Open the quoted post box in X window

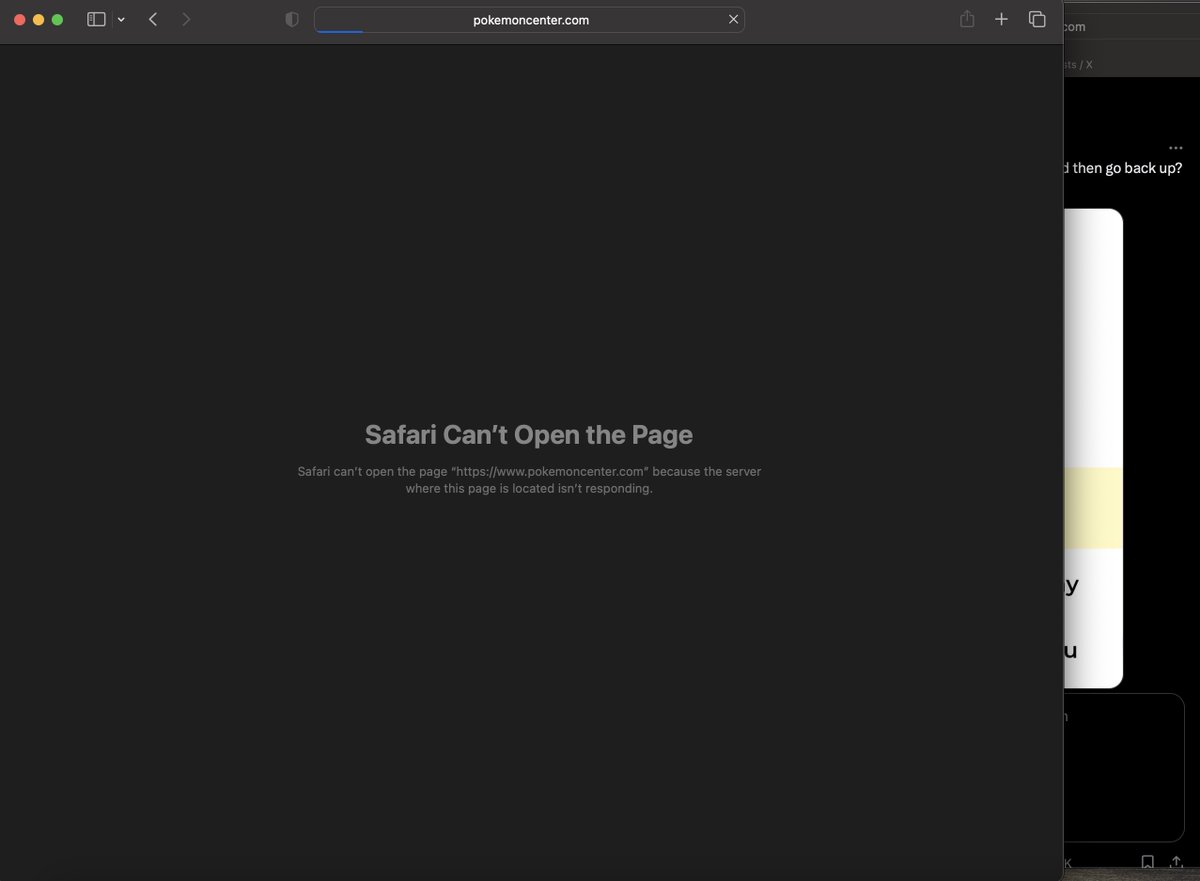tap(1124, 768)
